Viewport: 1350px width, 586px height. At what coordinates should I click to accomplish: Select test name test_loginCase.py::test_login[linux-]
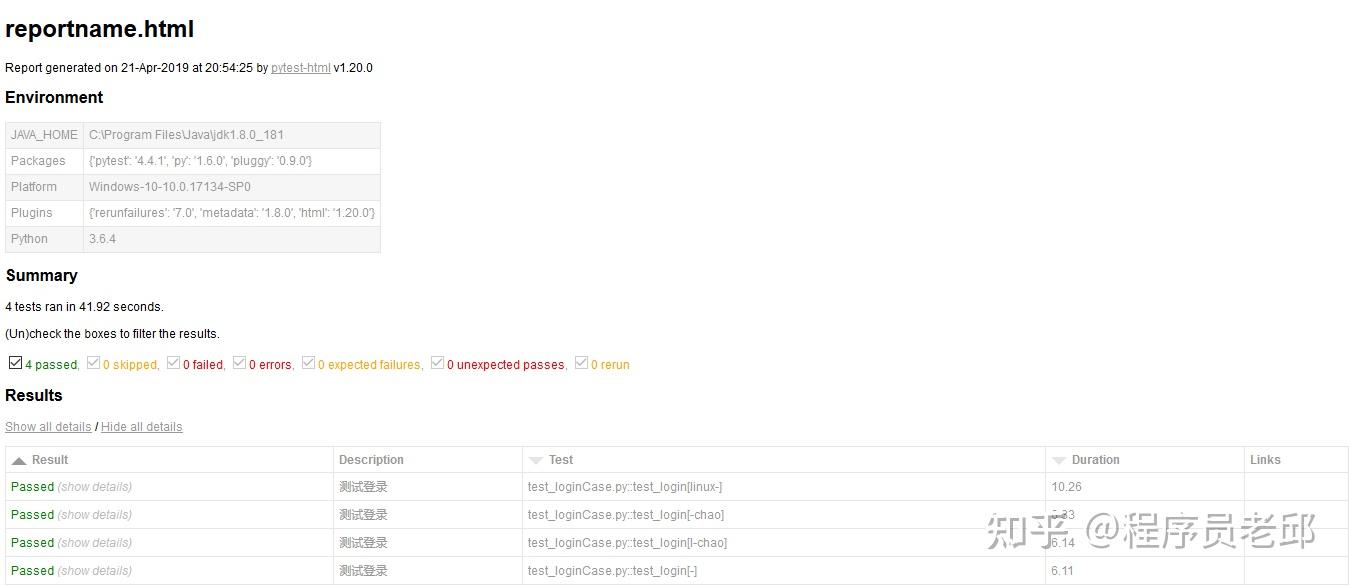point(625,487)
